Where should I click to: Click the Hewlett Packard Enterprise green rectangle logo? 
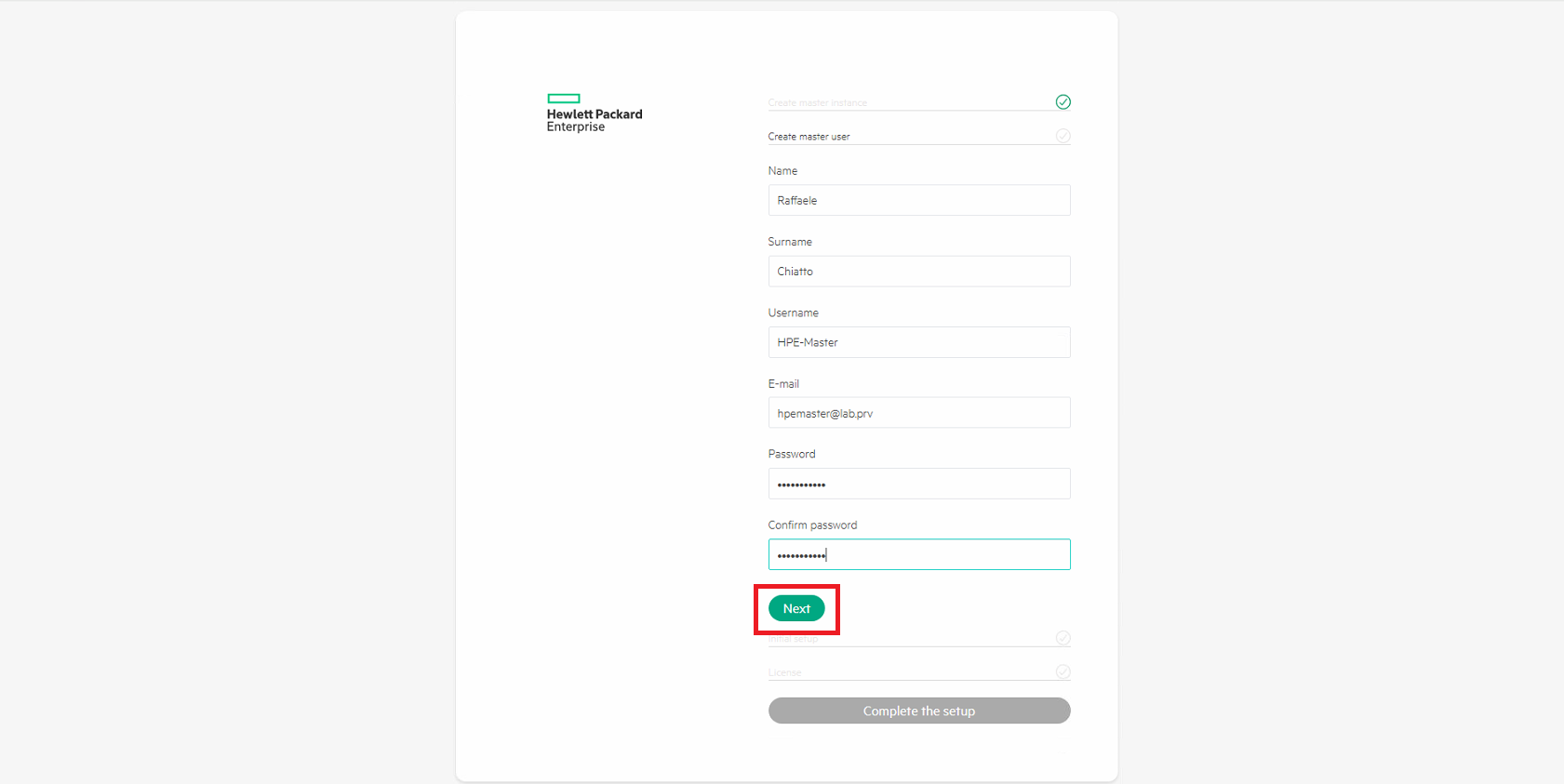point(563,99)
